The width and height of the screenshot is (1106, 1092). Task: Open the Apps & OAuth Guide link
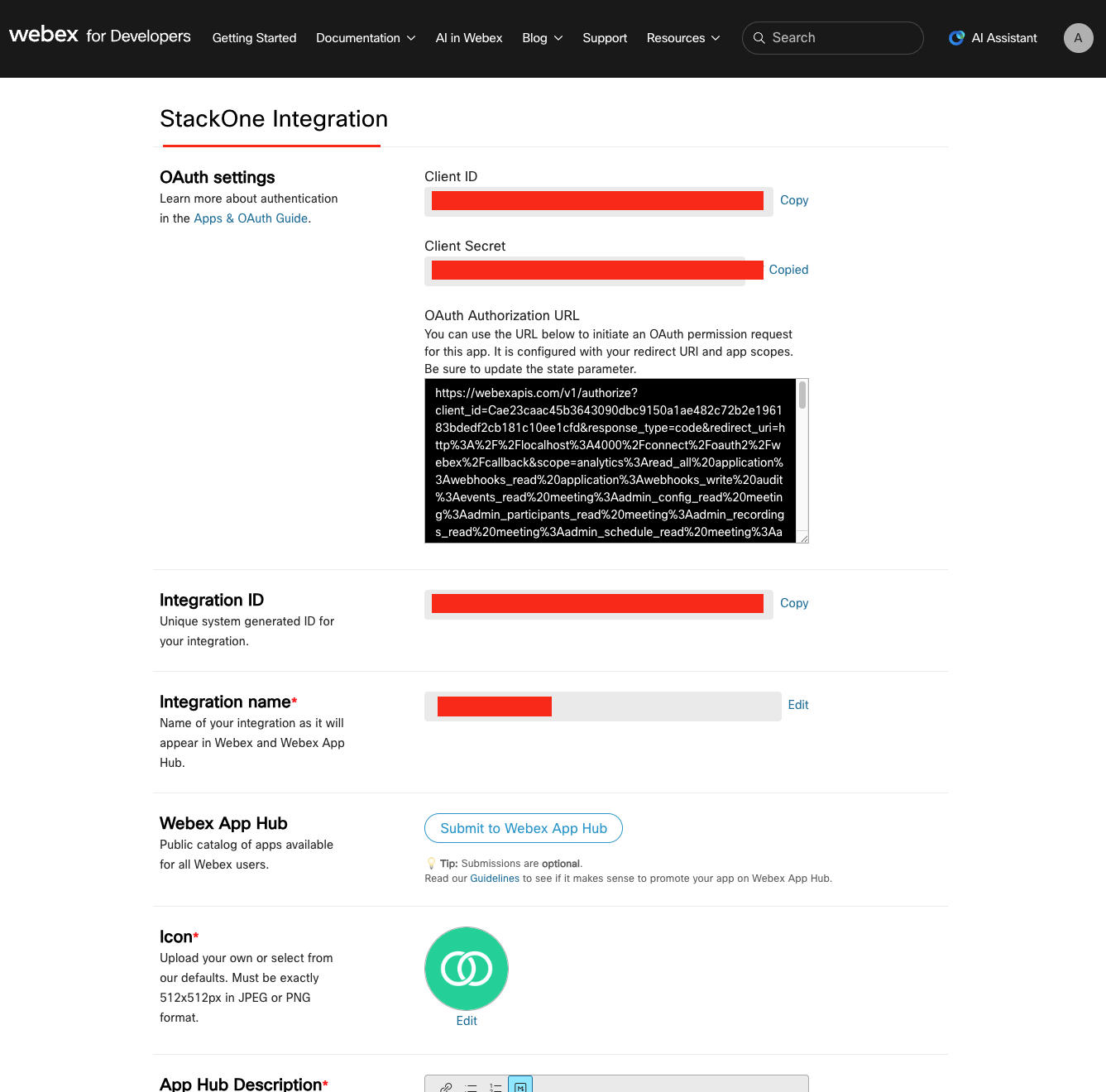tap(251, 218)
